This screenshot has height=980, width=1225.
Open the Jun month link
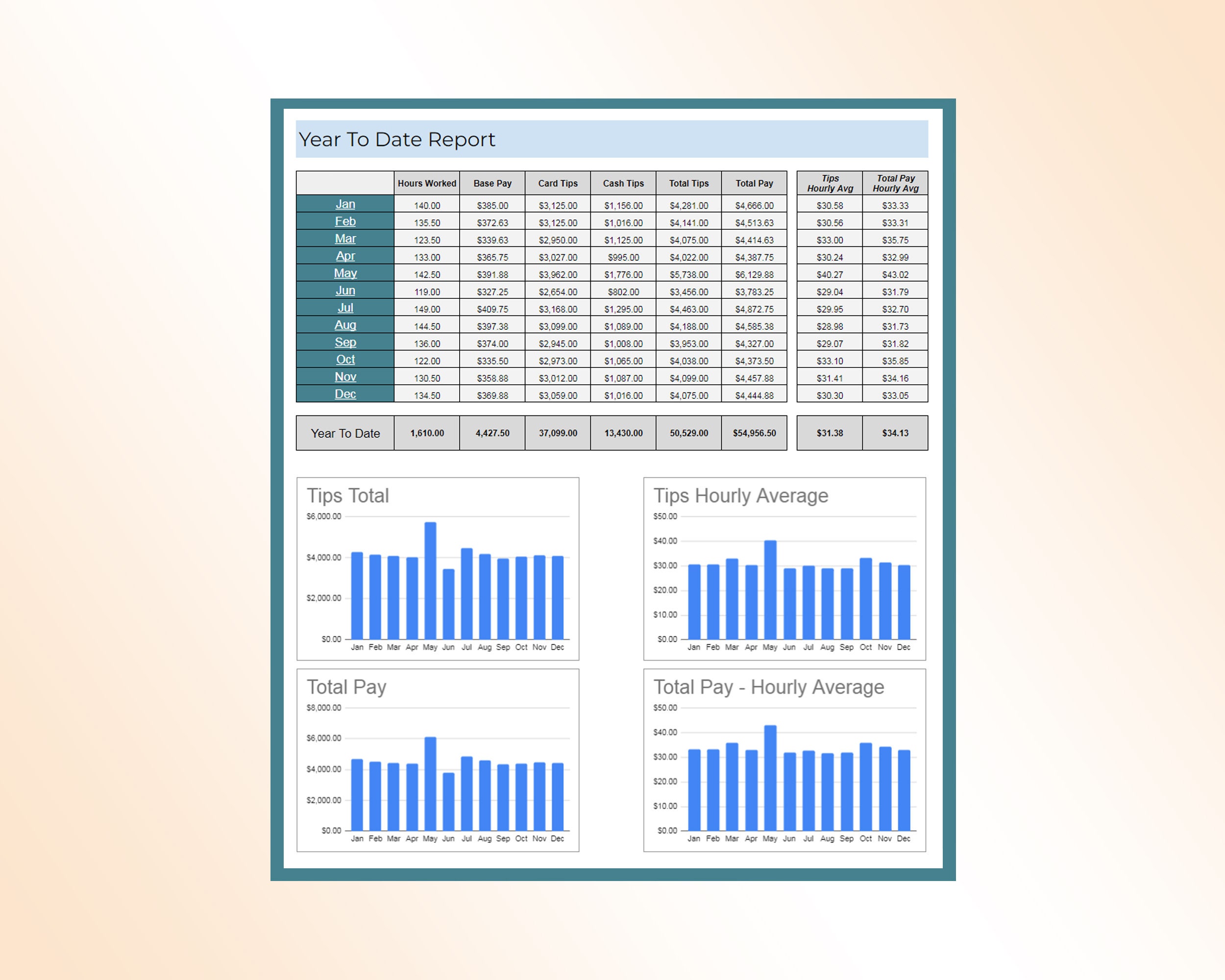coord(345,291)
